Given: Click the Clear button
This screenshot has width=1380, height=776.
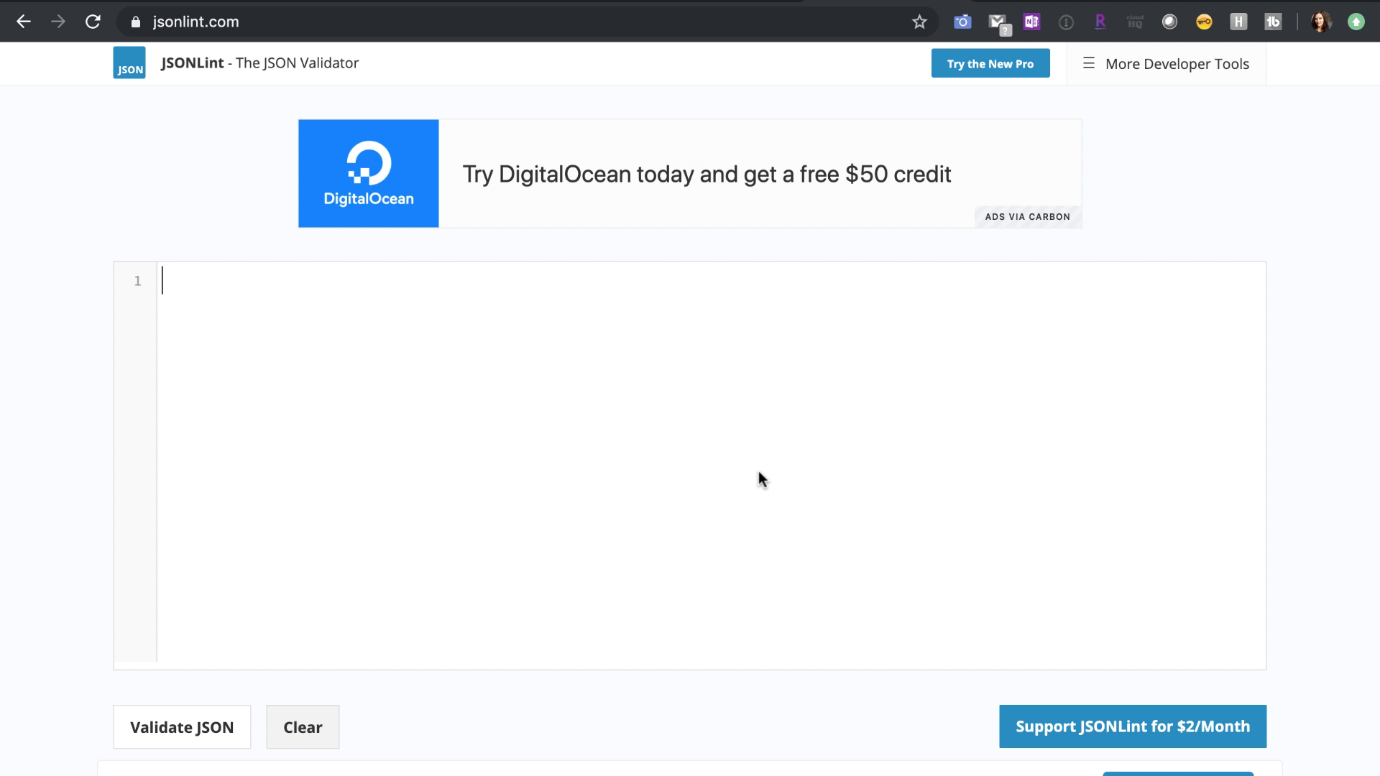Looking at the screenshot, I should pos(303,727).
